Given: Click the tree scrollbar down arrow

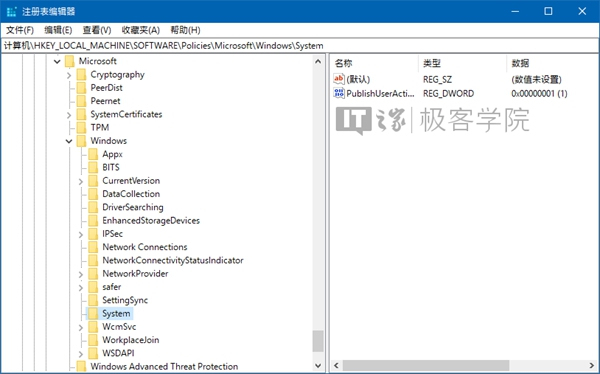Looking at the screenshot, I should (318, 366).
